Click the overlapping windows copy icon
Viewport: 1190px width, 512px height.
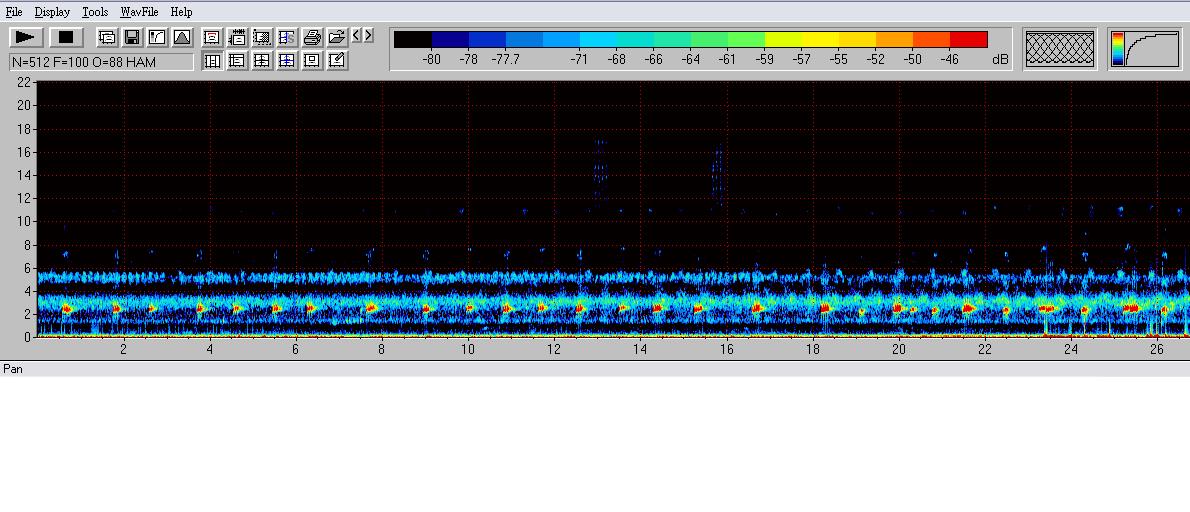click(x=107, y=37)
